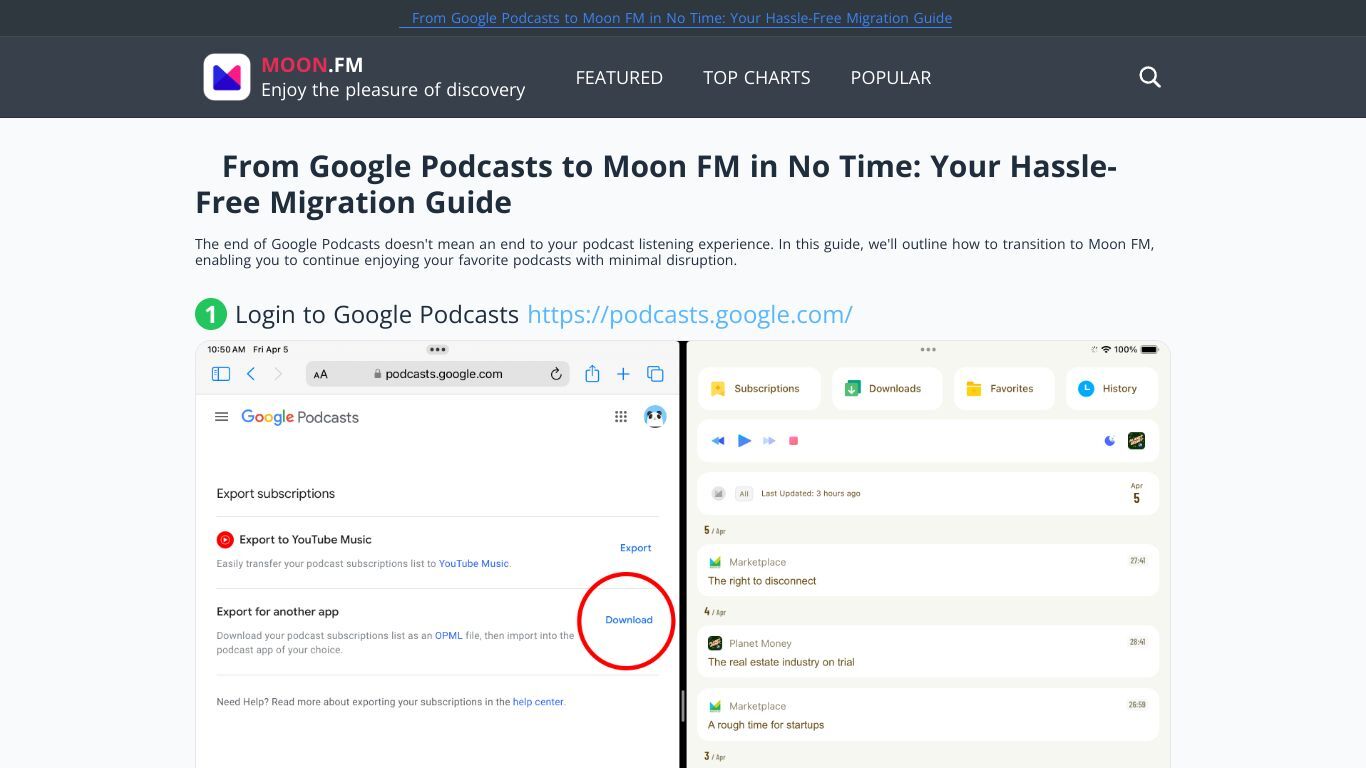1366x768 pixels.
Task: Click the rewind playback button
Action: click(718, 441)
